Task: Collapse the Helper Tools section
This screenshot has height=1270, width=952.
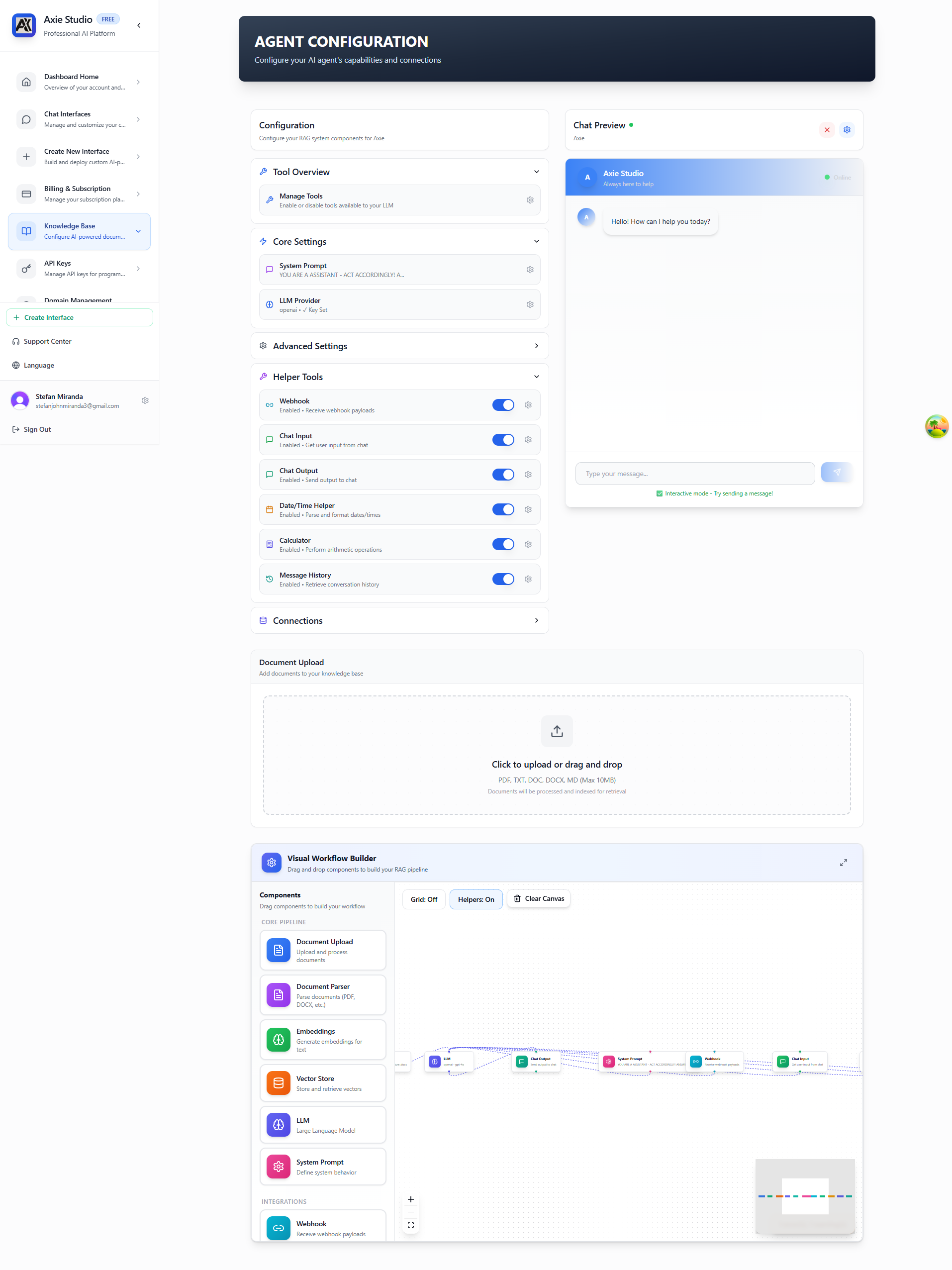Action: (x=536, y=376)
